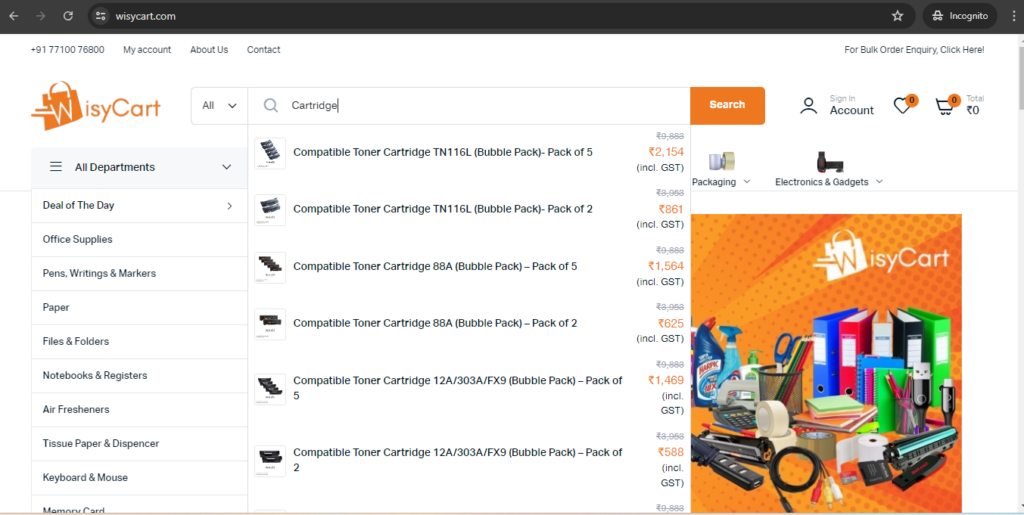The width and height of the screenshot is (1024, 515).
Task: Click the ₹625 price
Action: tap(671, 322)
